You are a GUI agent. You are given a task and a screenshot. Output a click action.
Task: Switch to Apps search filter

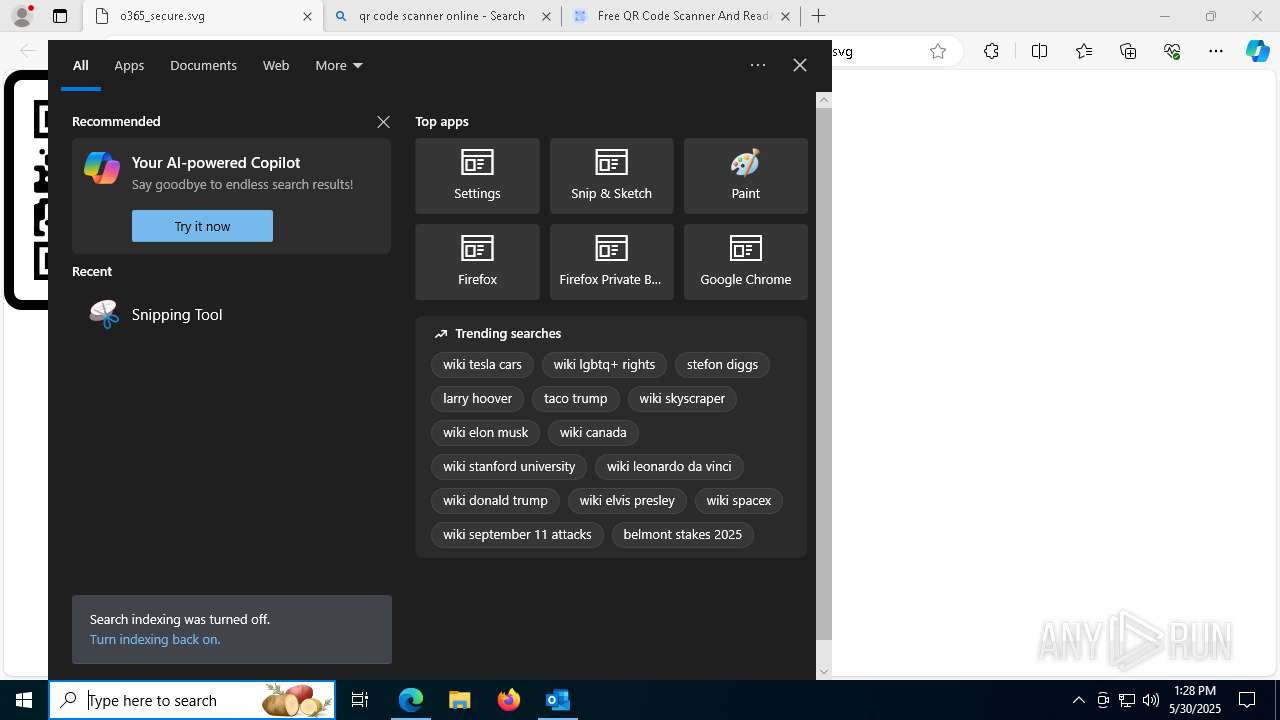coord(129,66)
